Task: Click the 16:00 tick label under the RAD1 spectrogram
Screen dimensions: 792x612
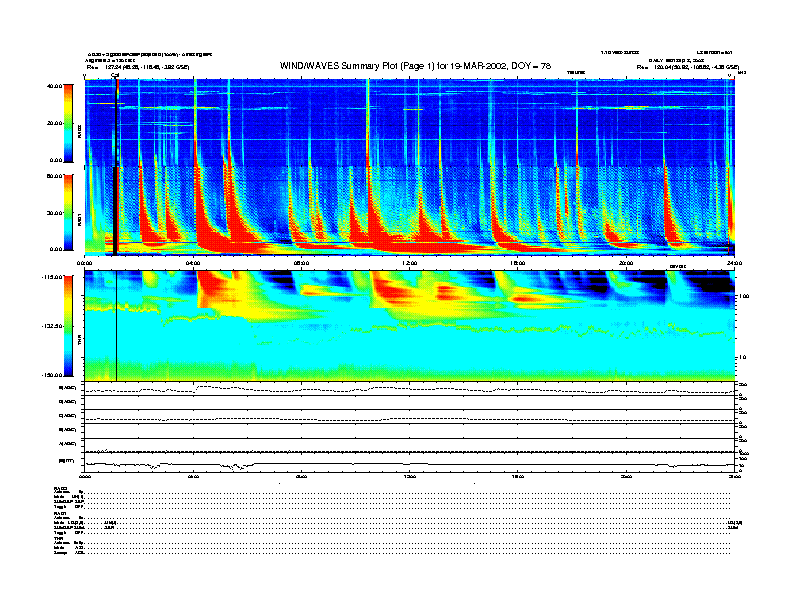Action: (518, 263)
